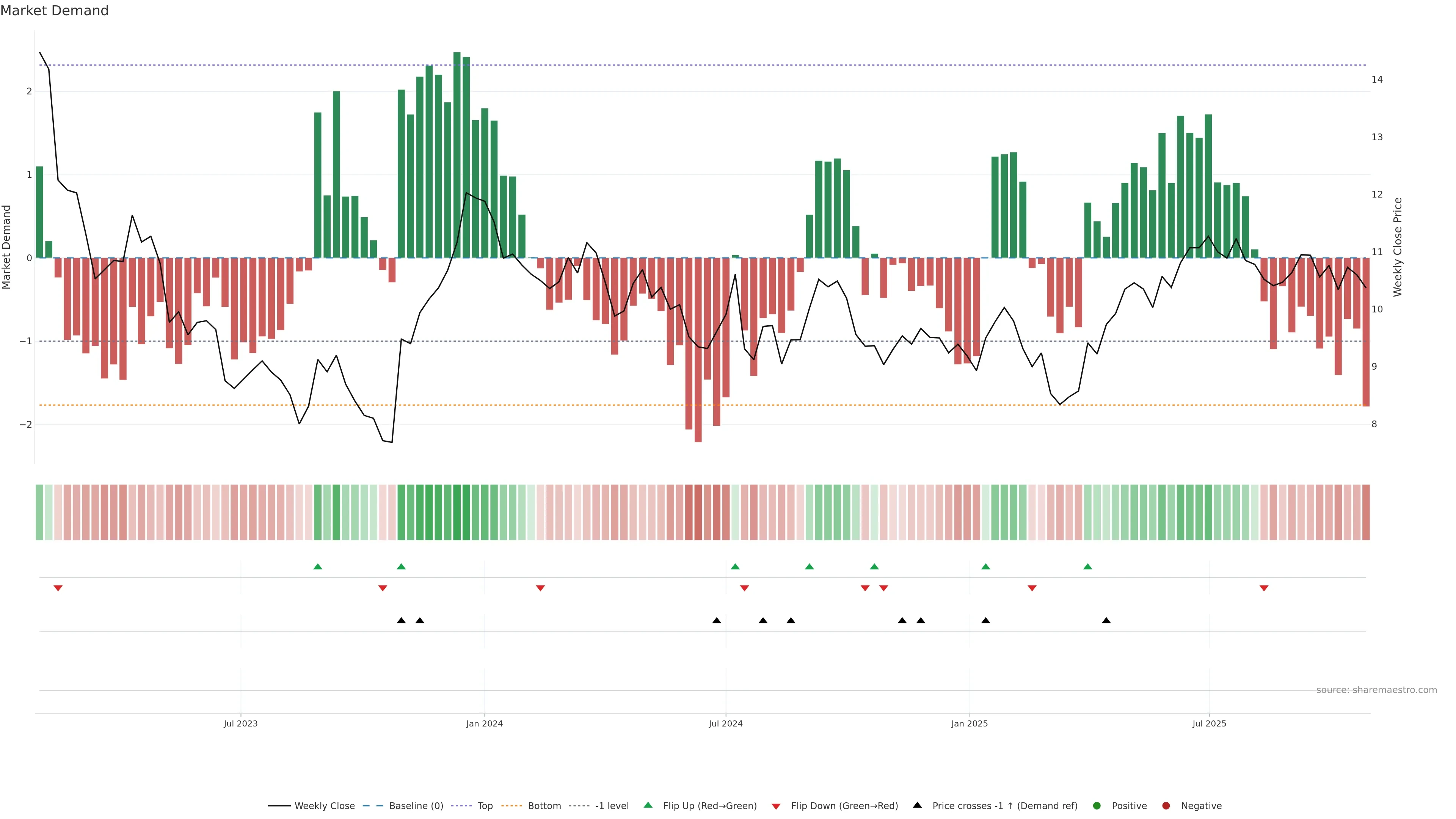Click the red Negative legend dot
The image size is (1456, 819).
click(x=1166, y=805)
